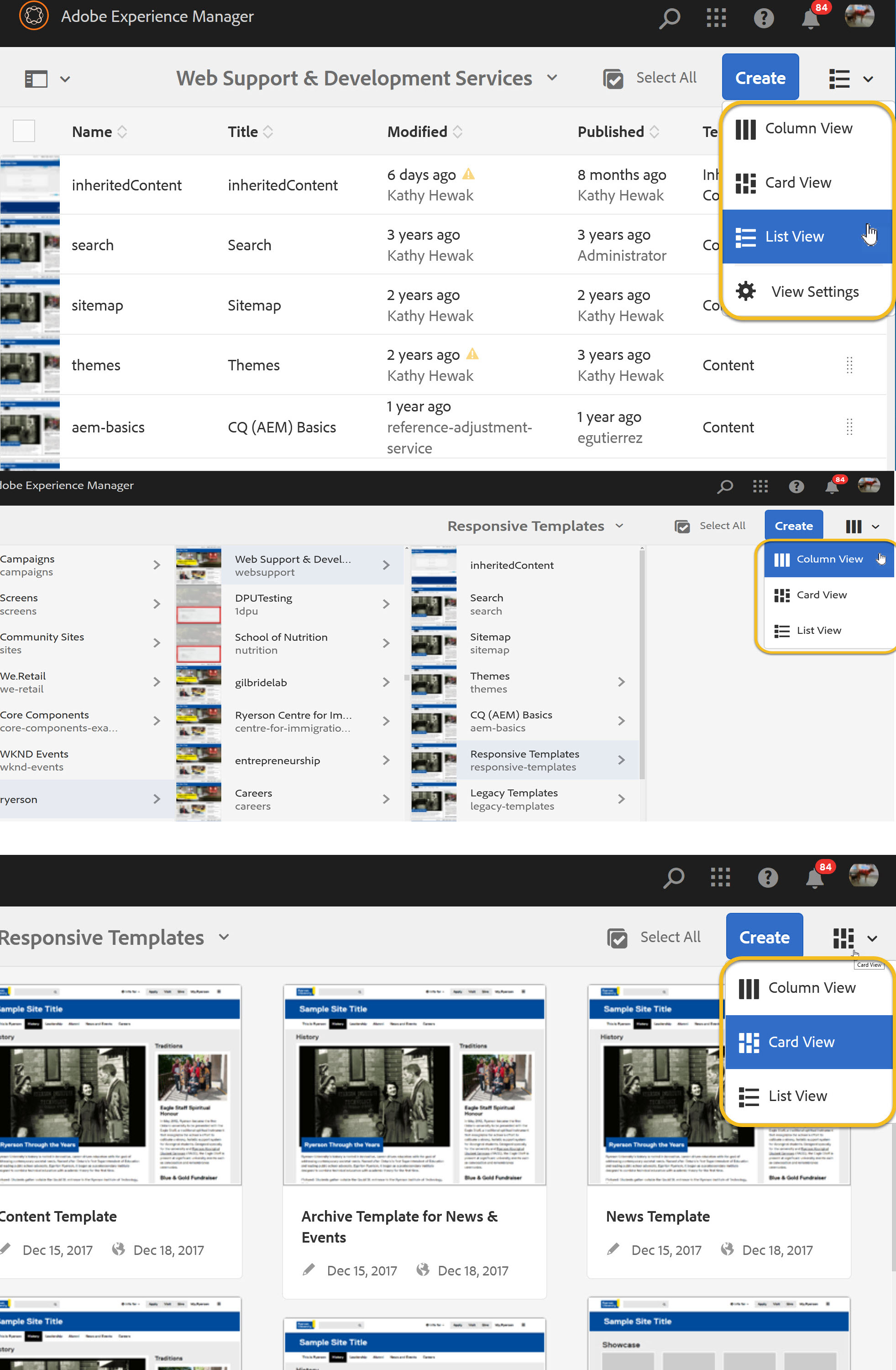The height and width of the screenshot is (1370, 896).
Task: Click the CQ (AEM) Basics title cell
Action: [282, 427]
